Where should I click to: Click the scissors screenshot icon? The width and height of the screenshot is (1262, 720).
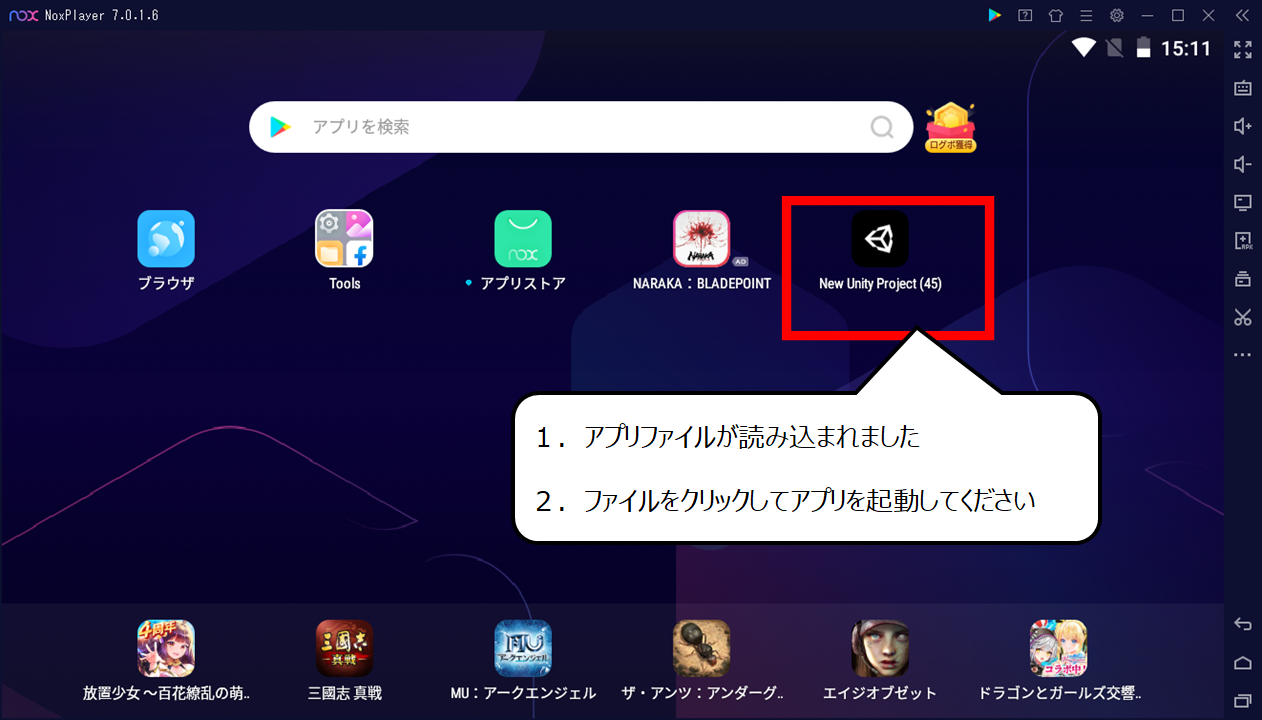pos(1243,317)
